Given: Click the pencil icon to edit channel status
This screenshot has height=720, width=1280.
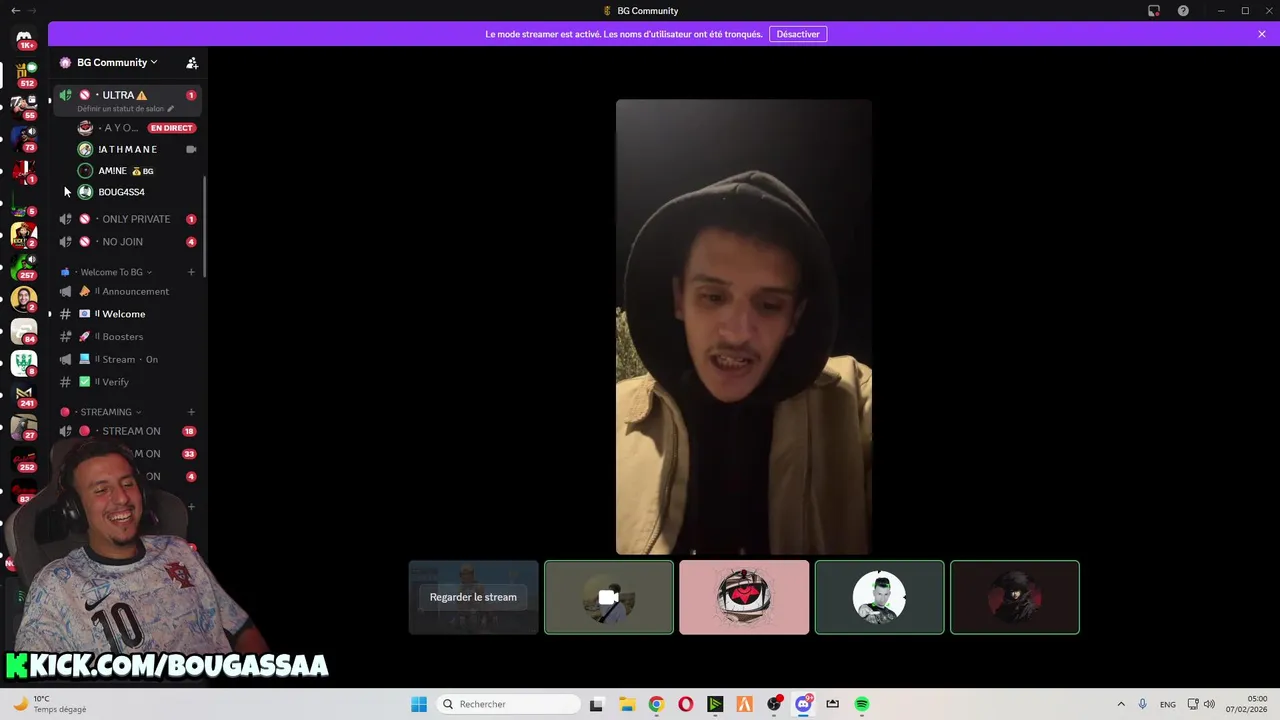Looking at the screenshot, I should pos(171,108).
